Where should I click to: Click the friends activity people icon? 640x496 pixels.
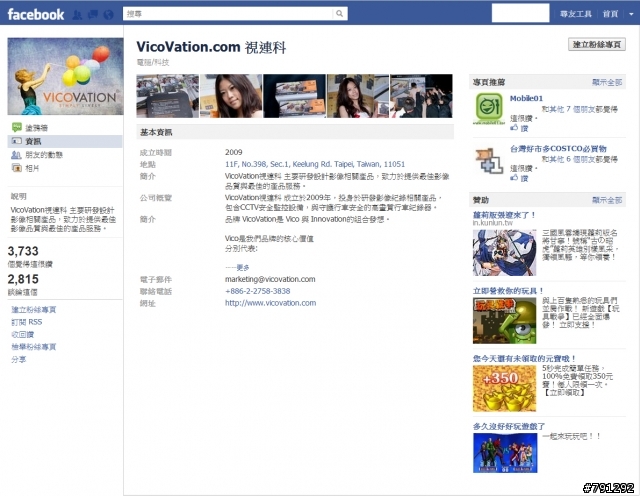coord(16,155)
